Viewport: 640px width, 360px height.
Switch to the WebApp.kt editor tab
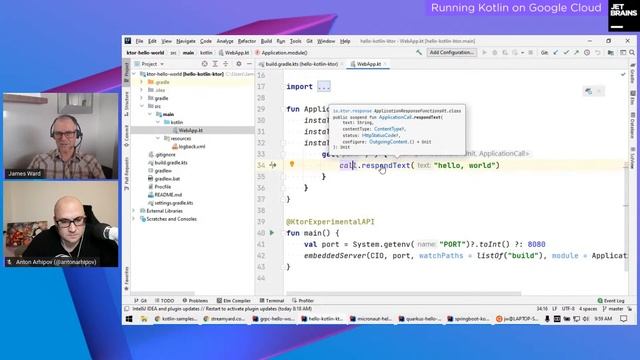[369, 64]
